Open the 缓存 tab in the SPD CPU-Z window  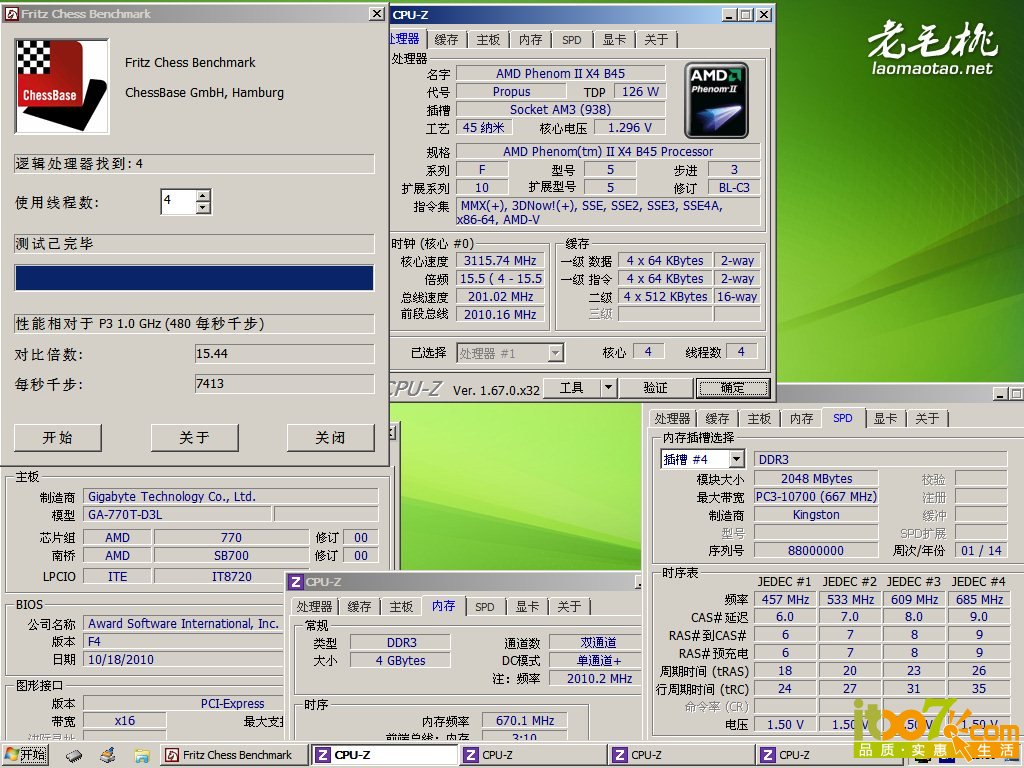coord(717,419)
